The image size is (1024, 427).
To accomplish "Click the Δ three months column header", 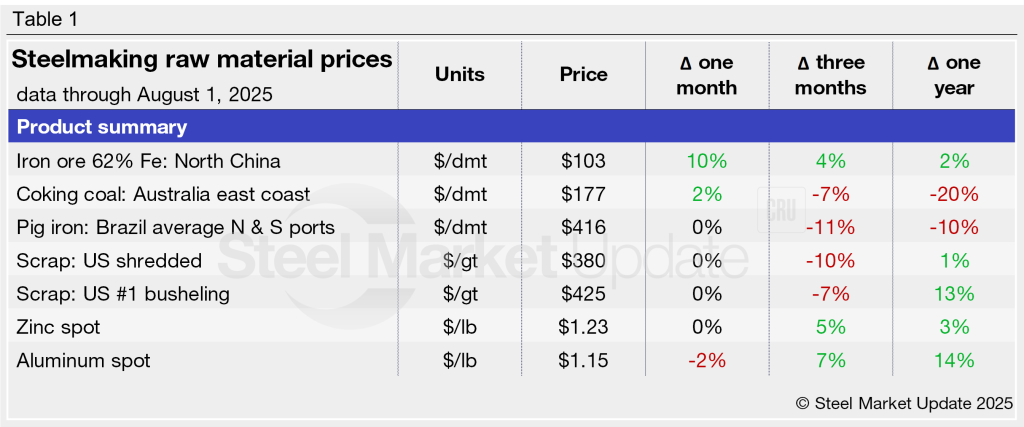I will pyautogui.click(x=831, y=75).
